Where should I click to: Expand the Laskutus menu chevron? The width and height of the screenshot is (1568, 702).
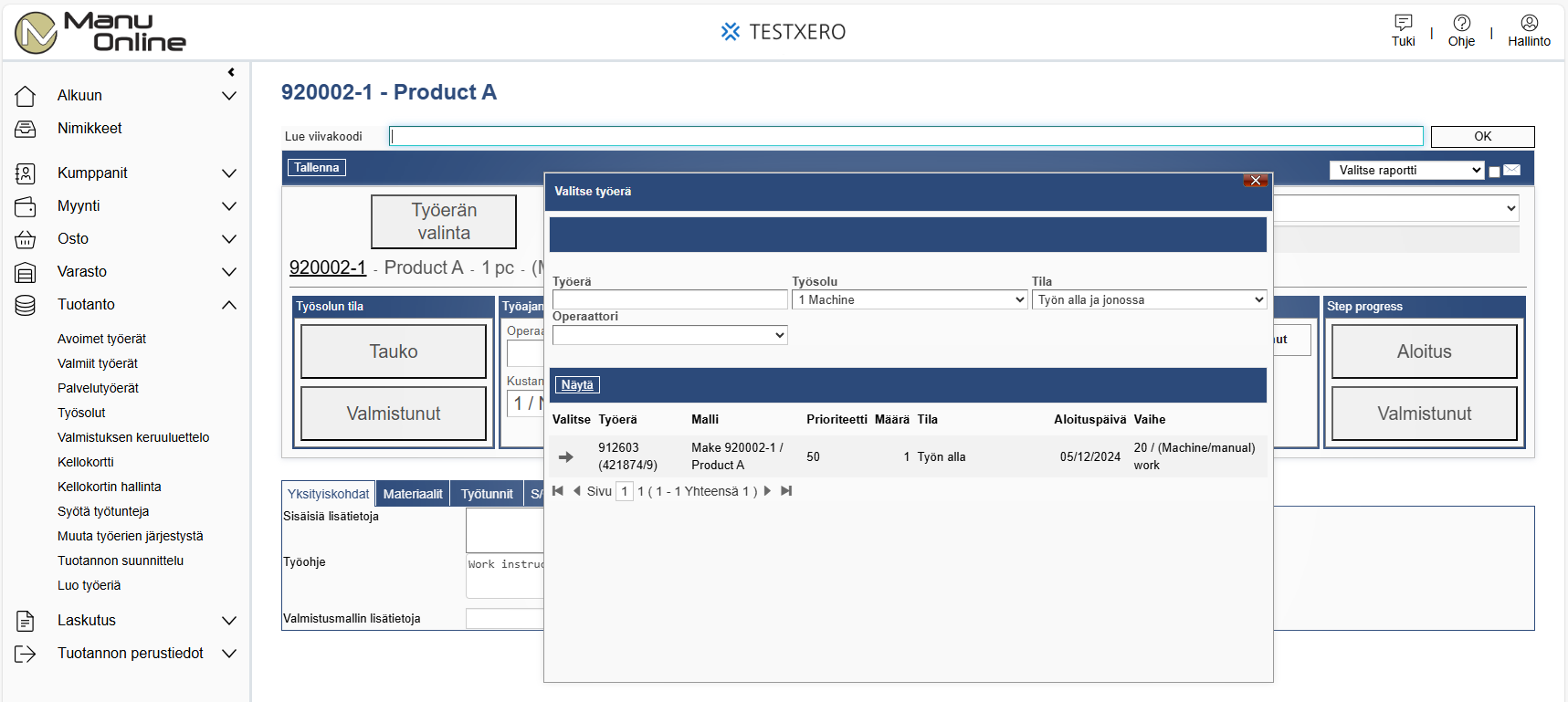coord(229,621)
